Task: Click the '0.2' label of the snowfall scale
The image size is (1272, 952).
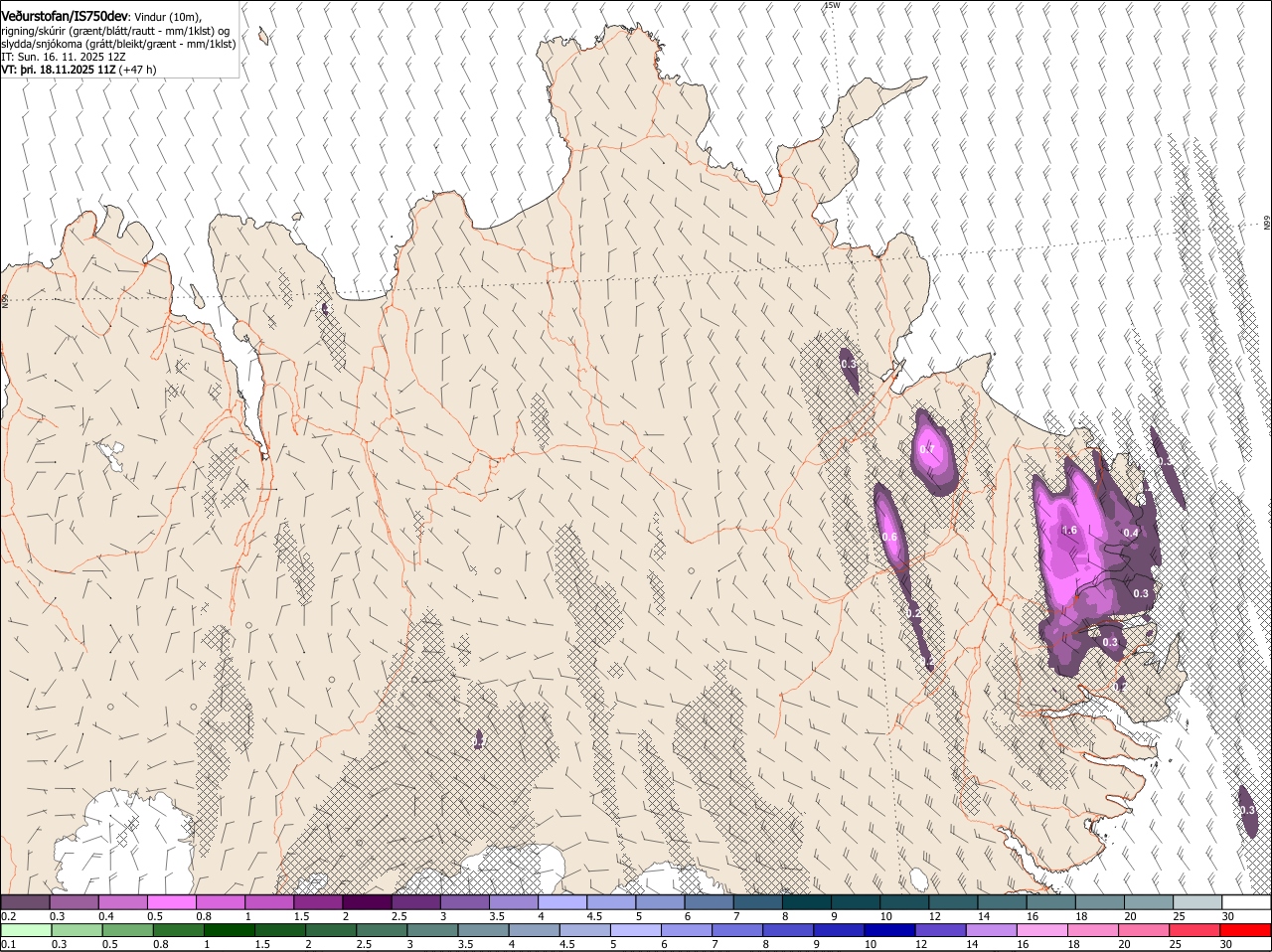Action: (x=8, y=916)
